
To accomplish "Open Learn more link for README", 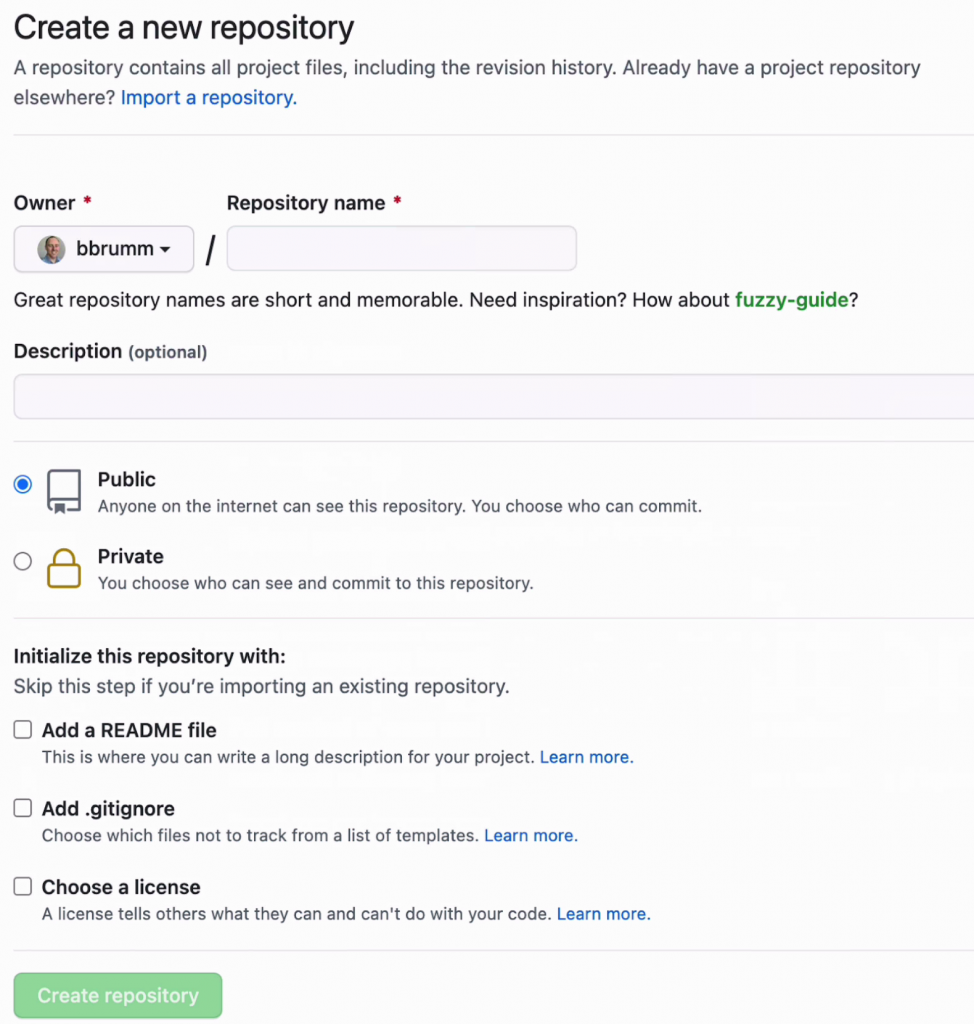I will point(586,758).
